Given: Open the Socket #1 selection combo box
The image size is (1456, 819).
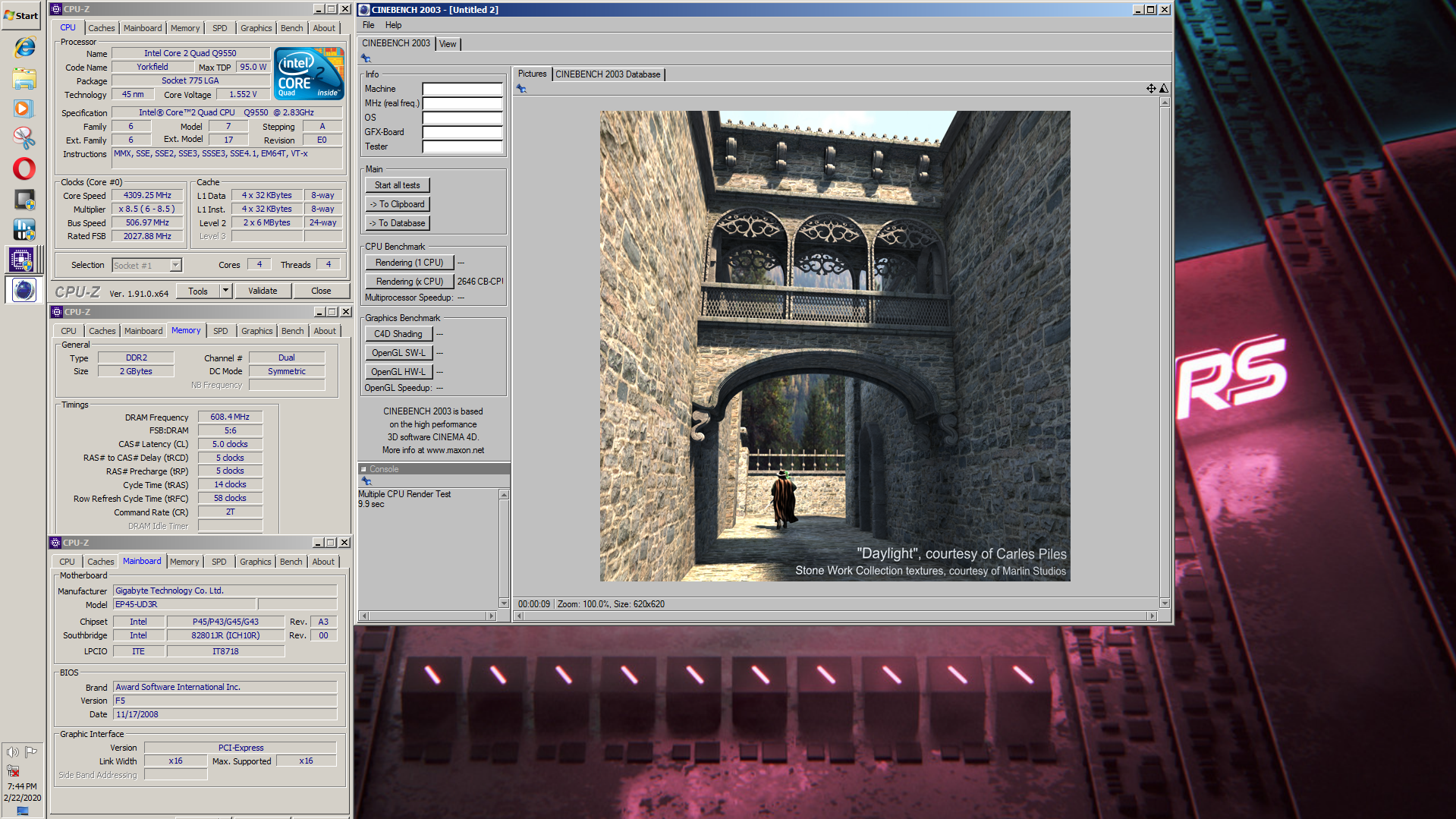Looking at the screenshot, I should pos(146,265).
